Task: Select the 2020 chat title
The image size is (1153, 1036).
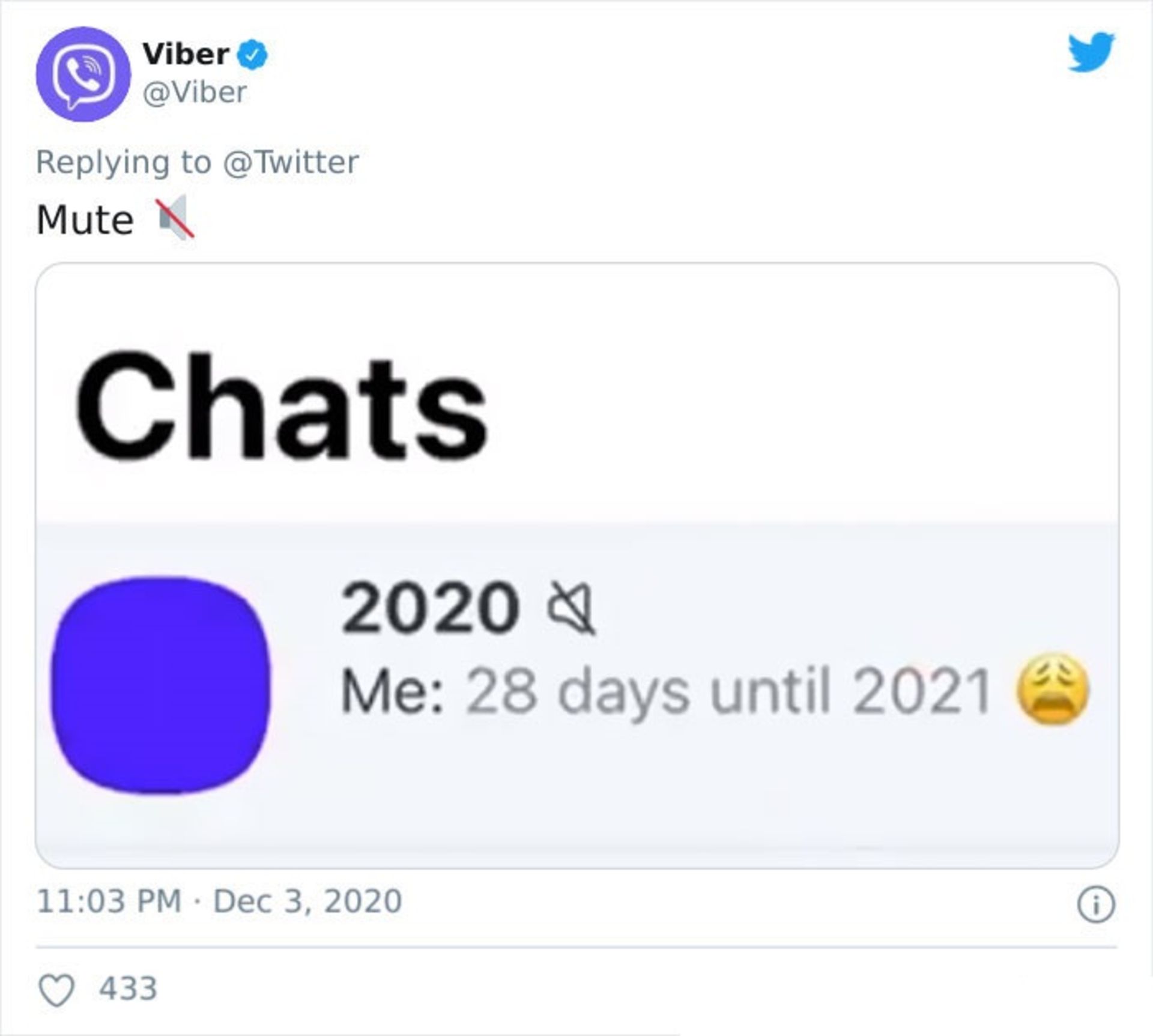Action: pyautogui.click(x=430, y=608)
